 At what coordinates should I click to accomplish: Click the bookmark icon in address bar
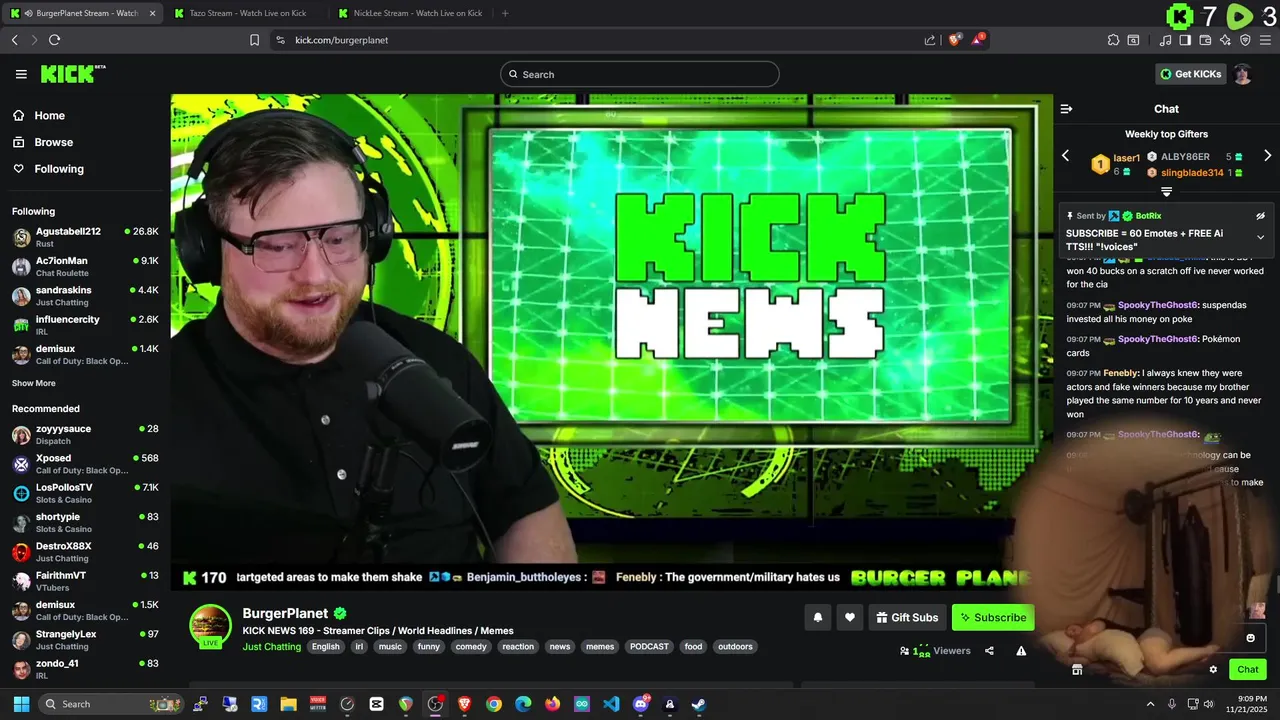(x=254, y=40)
